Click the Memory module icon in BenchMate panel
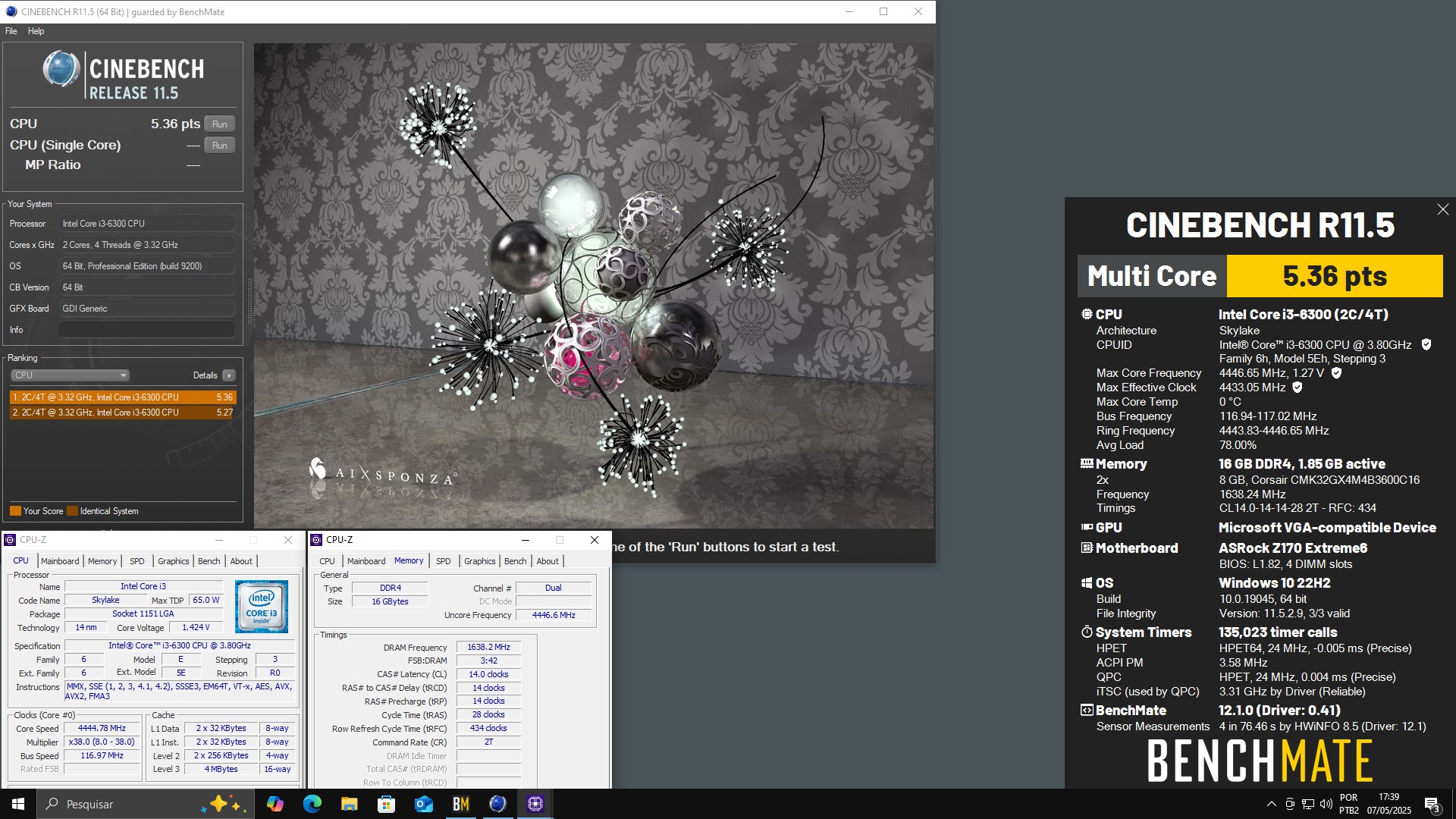This screenshot has height=819, width=1456. [1087, 463]
